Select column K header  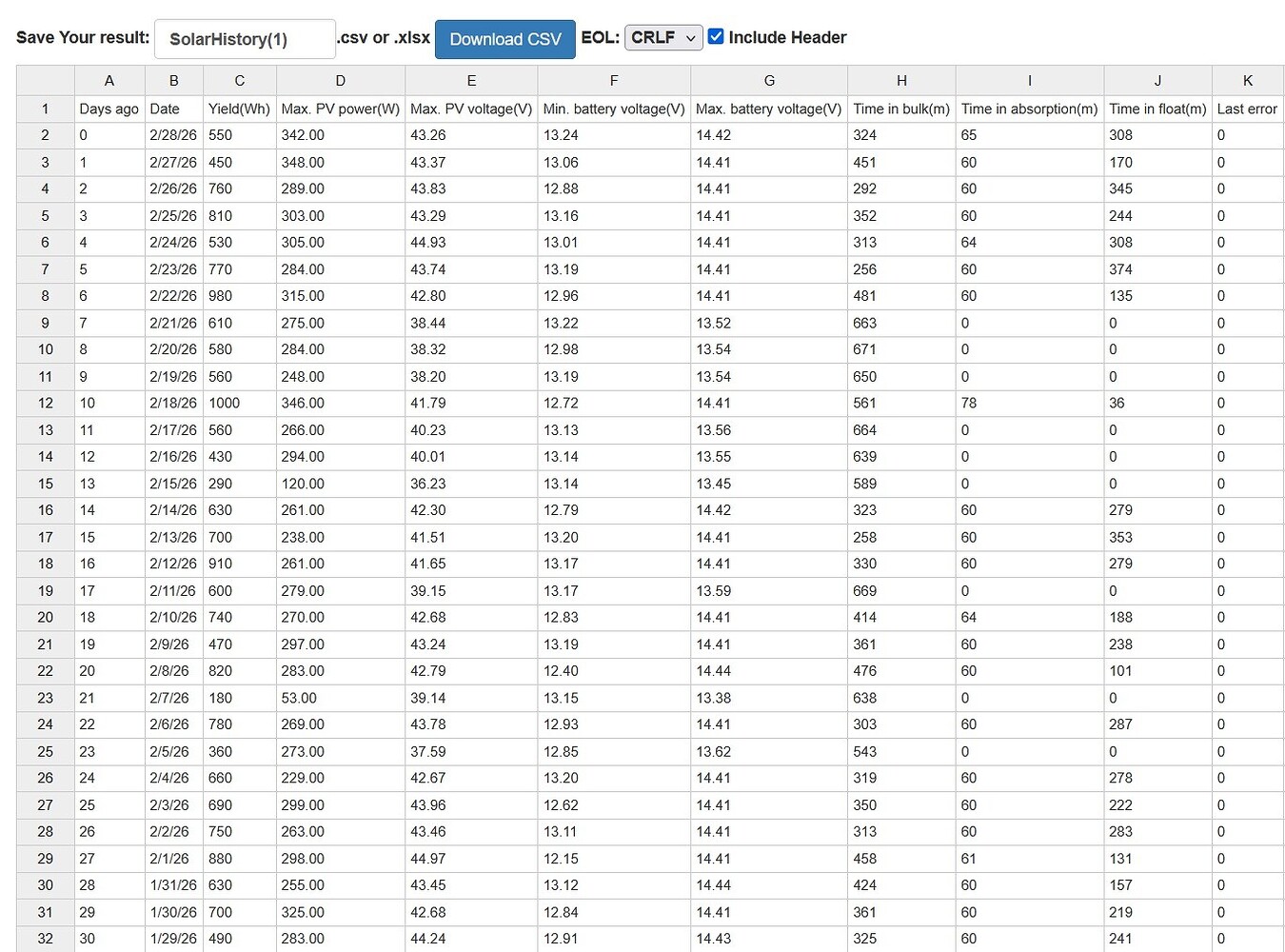[x=1247, y=81]
